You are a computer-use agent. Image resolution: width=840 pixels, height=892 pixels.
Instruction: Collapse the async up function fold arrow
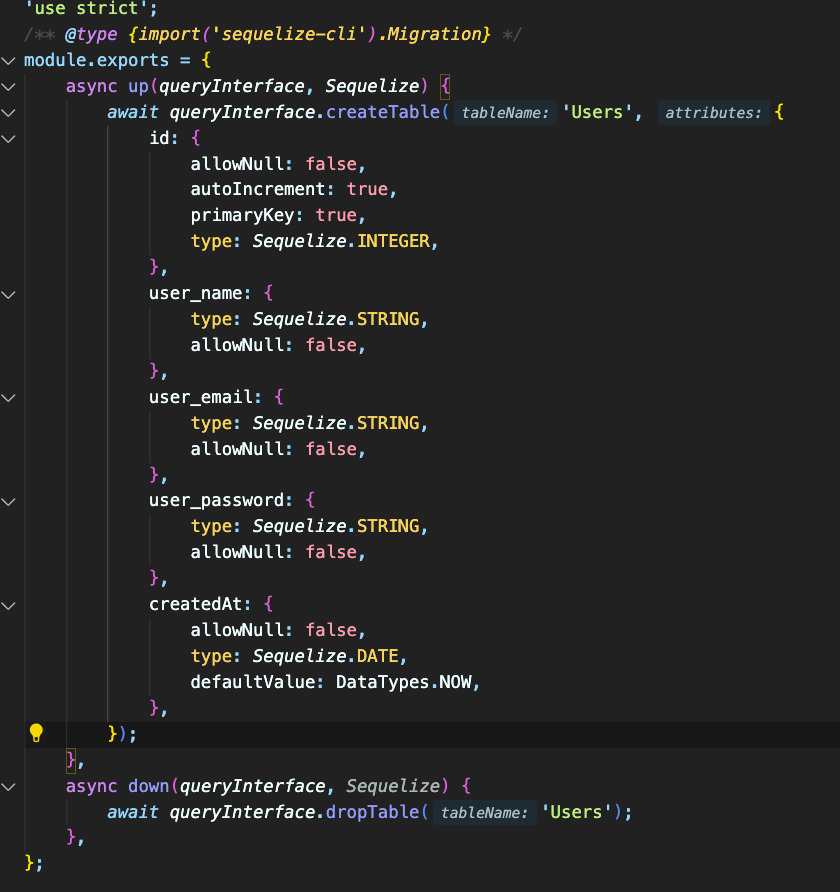click(9, 86)
